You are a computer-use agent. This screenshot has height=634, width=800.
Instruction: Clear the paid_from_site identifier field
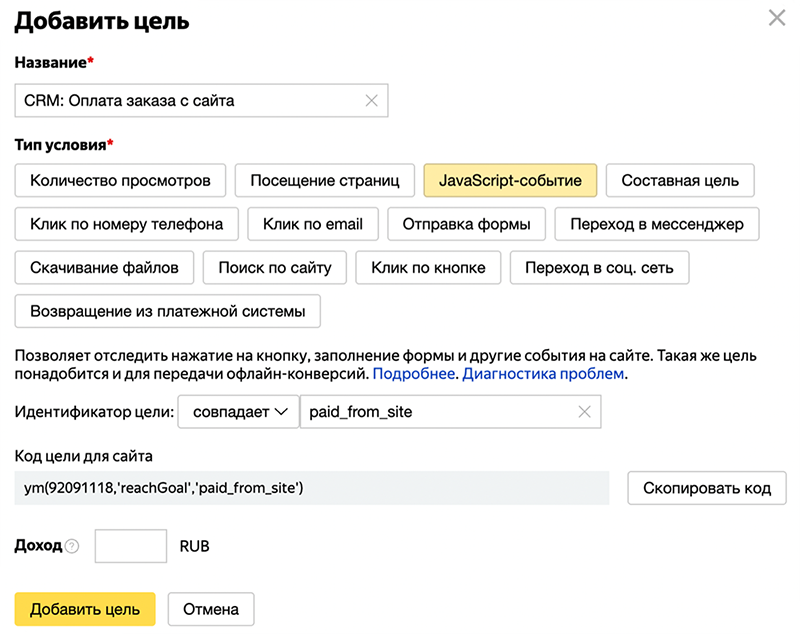585,412
